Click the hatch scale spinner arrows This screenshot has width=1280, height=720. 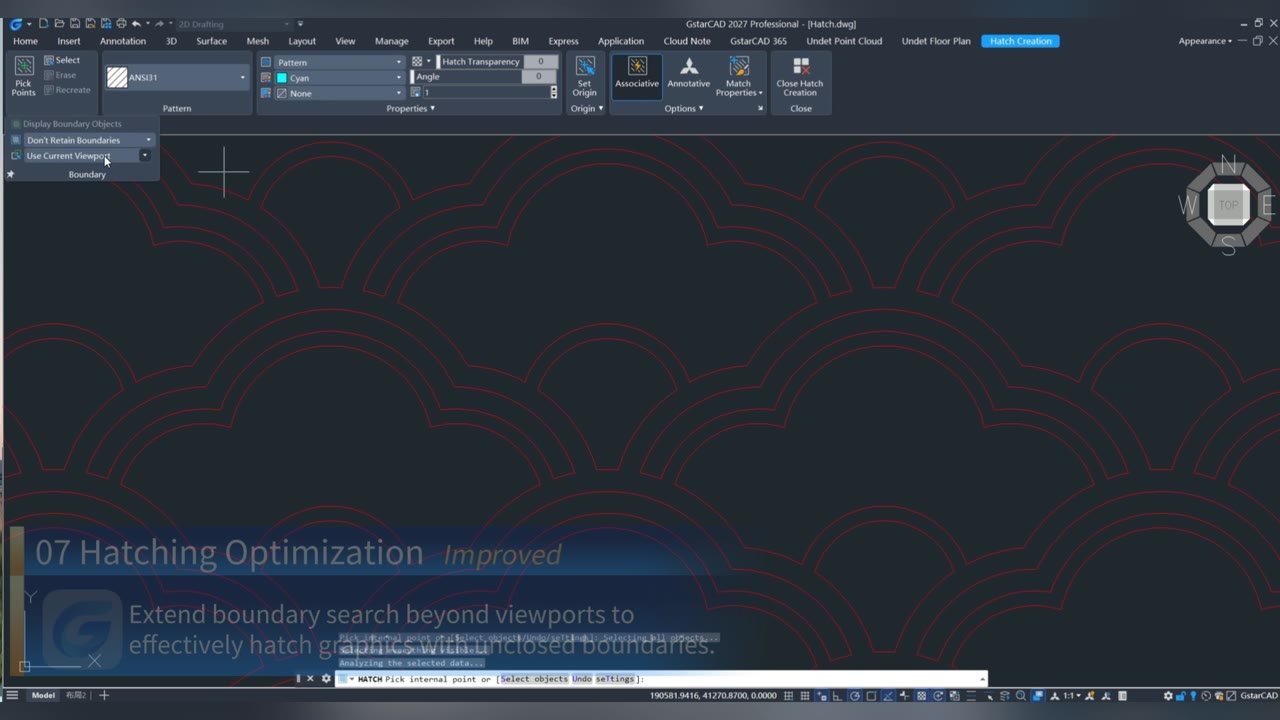[x=554, y=93]
